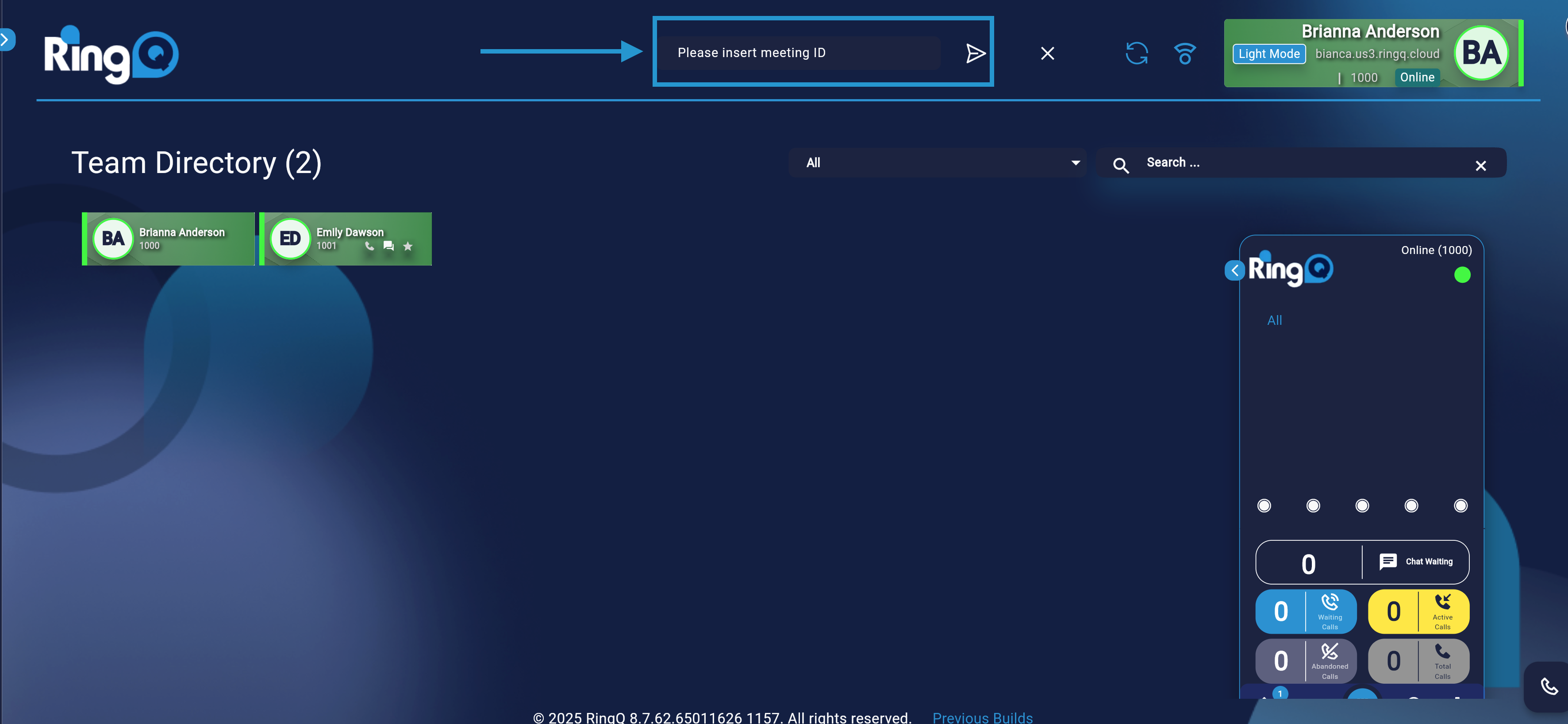Image resolution: width=1568 pixels, height=724 pixels.
Task: Open the All filter dropdown
Action: click(x=938, y=162)
